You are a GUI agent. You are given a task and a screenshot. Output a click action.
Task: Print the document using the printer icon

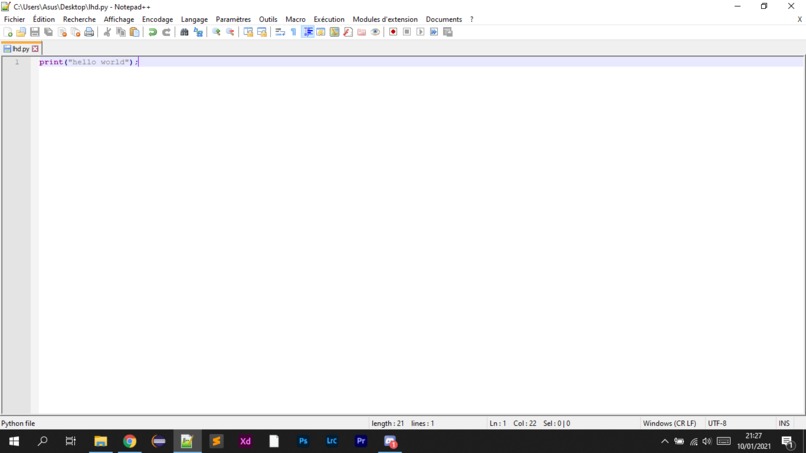click(89, 32)
